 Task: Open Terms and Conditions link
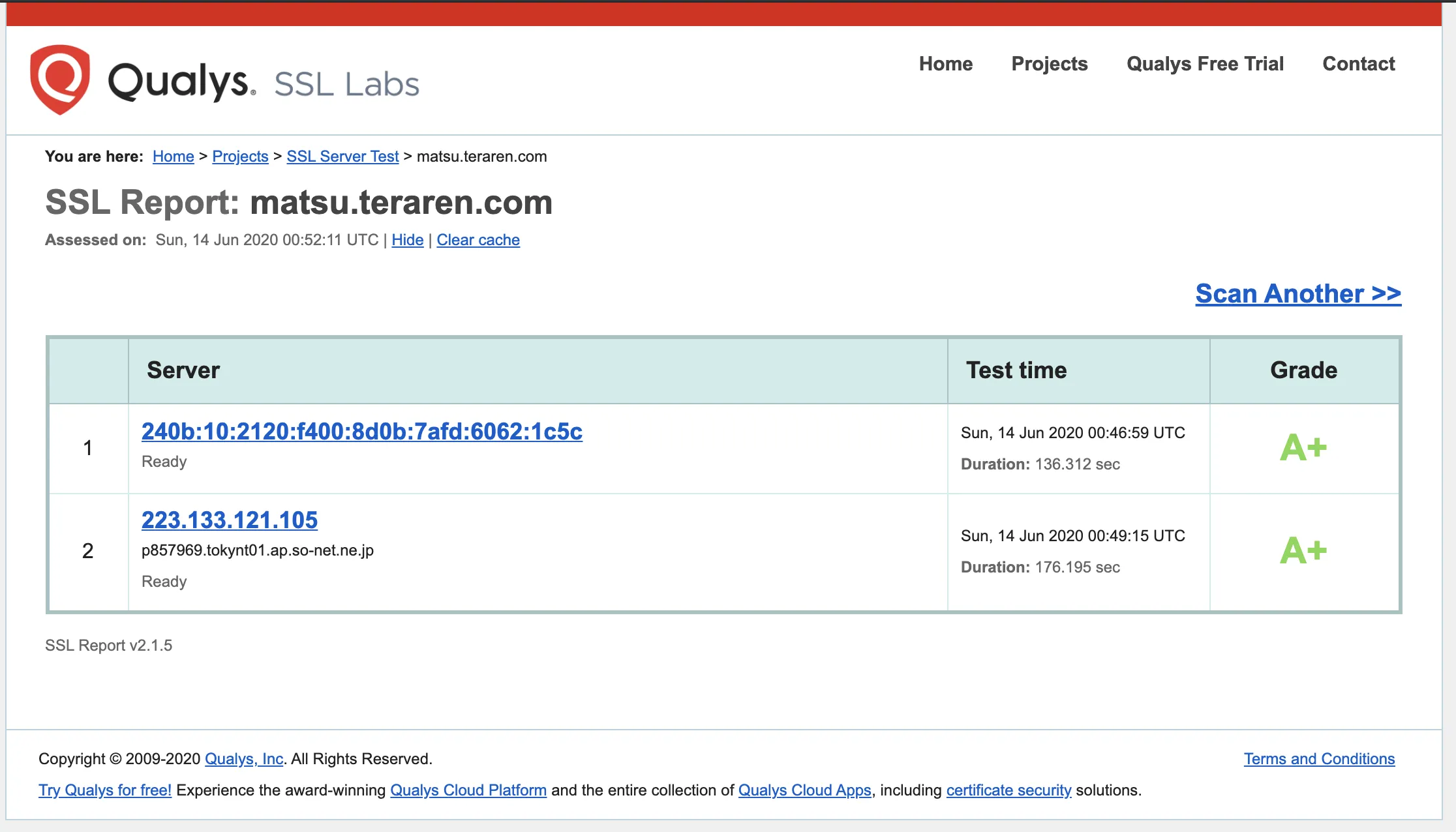[x=1318, y=759]
